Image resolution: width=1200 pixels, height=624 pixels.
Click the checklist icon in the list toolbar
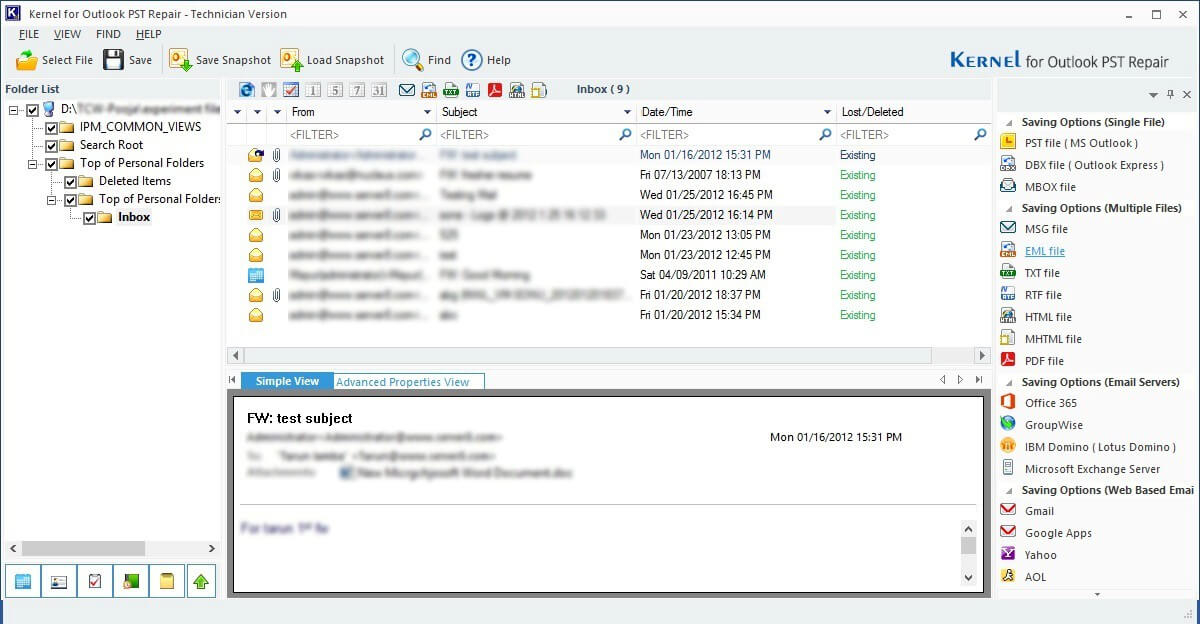[291, 90]
